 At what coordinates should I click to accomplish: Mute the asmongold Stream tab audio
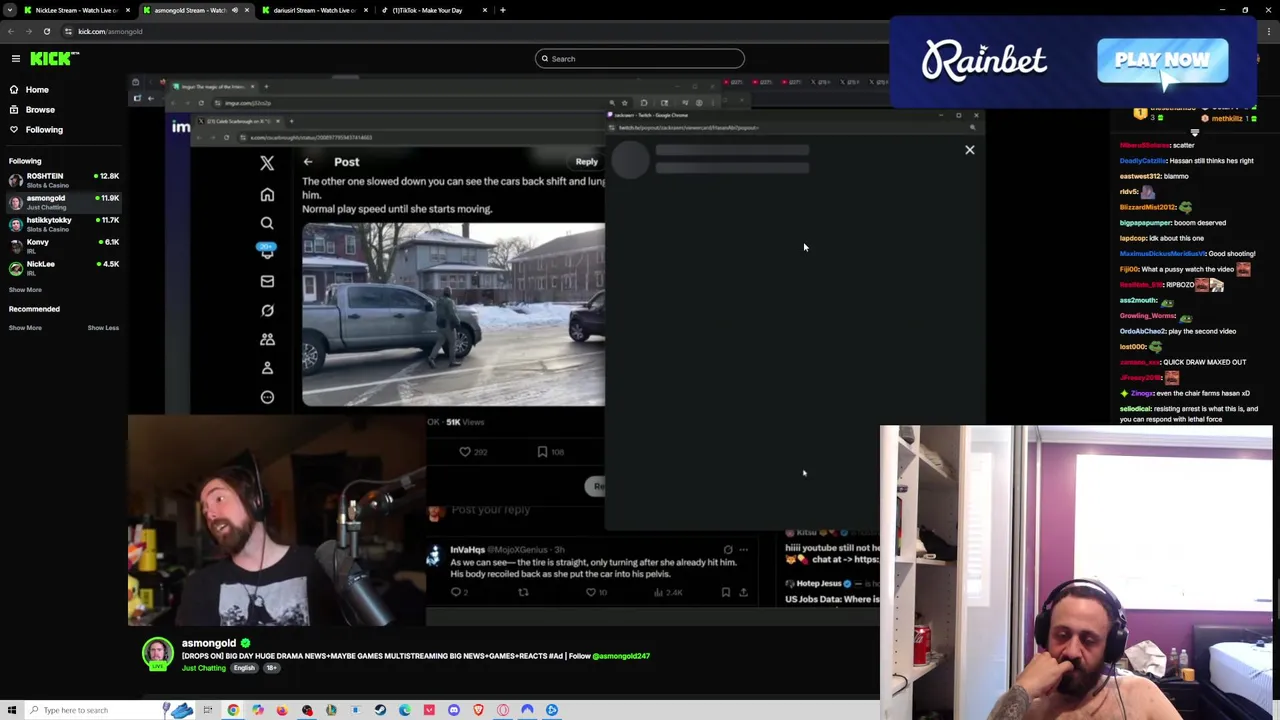click(x=235, y=10)
